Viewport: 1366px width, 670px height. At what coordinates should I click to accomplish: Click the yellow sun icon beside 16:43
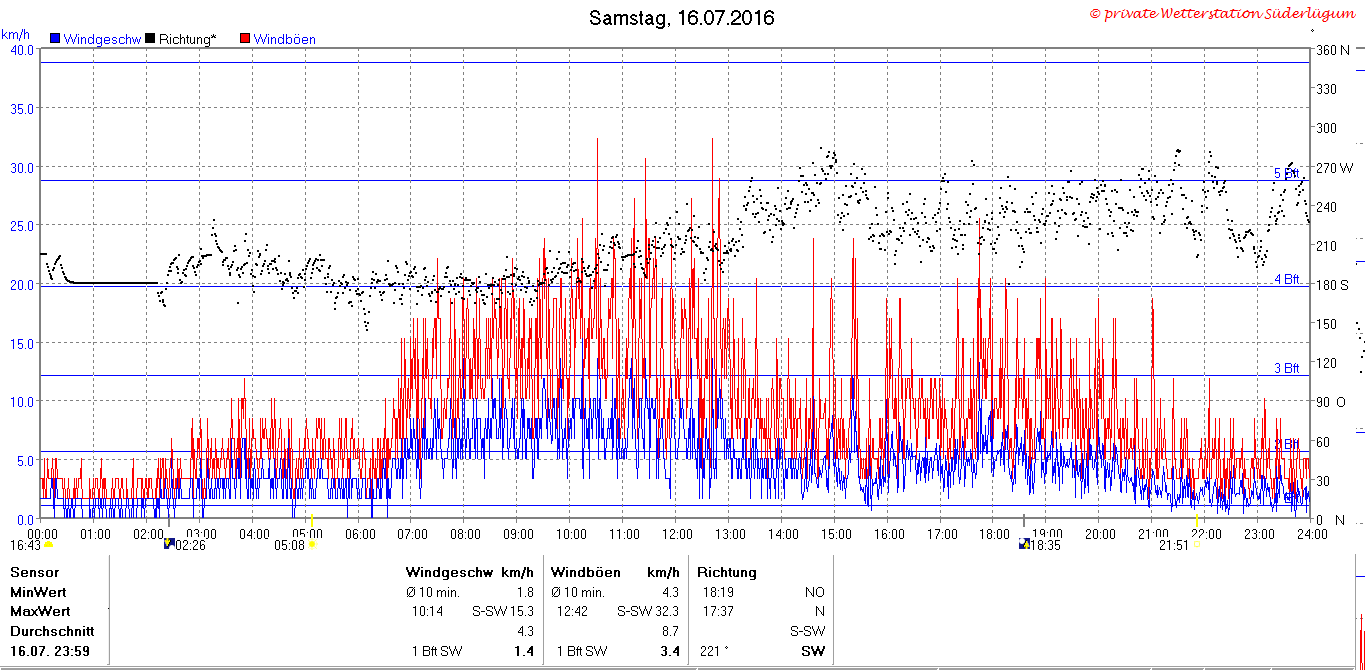coord(48,545)
